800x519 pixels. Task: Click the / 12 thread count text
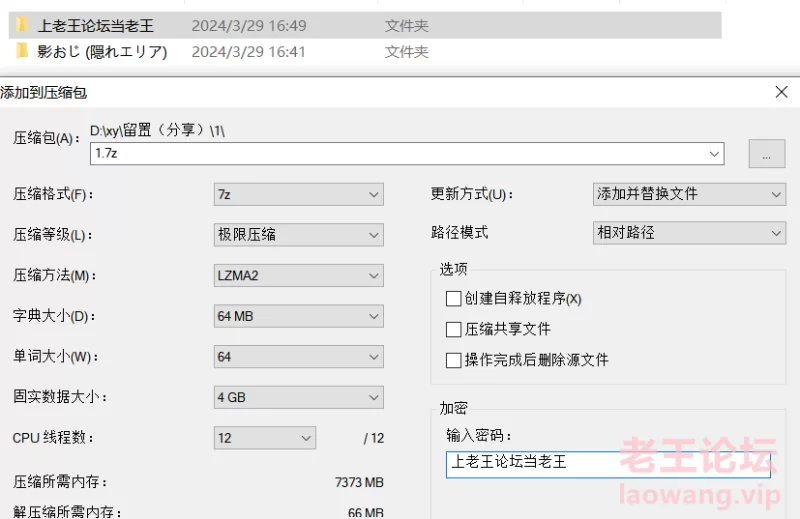pyautogui.click(x=373, y=438)
